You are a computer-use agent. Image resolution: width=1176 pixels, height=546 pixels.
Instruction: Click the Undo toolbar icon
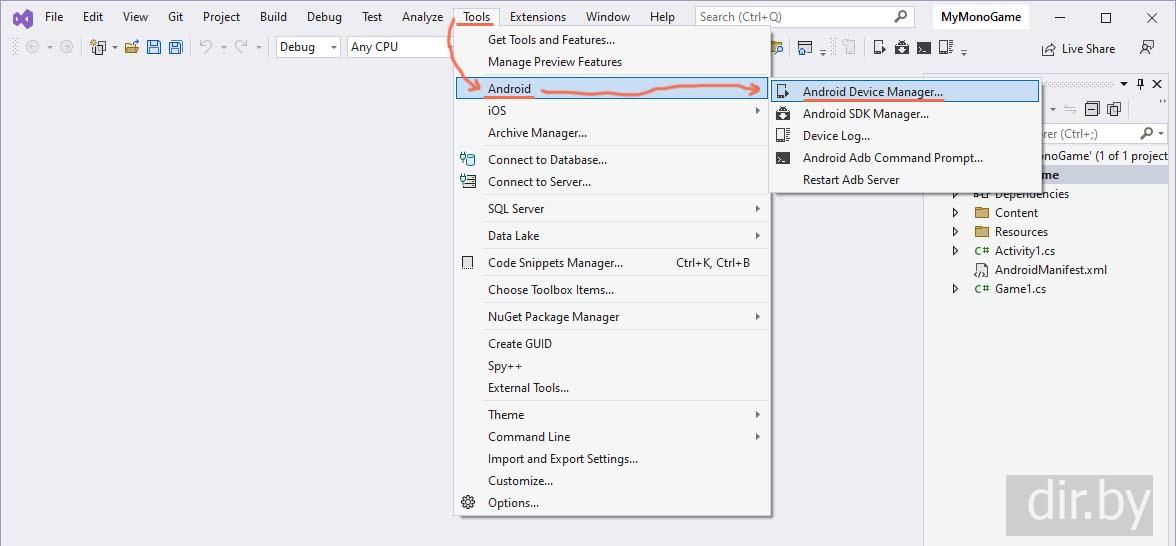coord(206,47)
